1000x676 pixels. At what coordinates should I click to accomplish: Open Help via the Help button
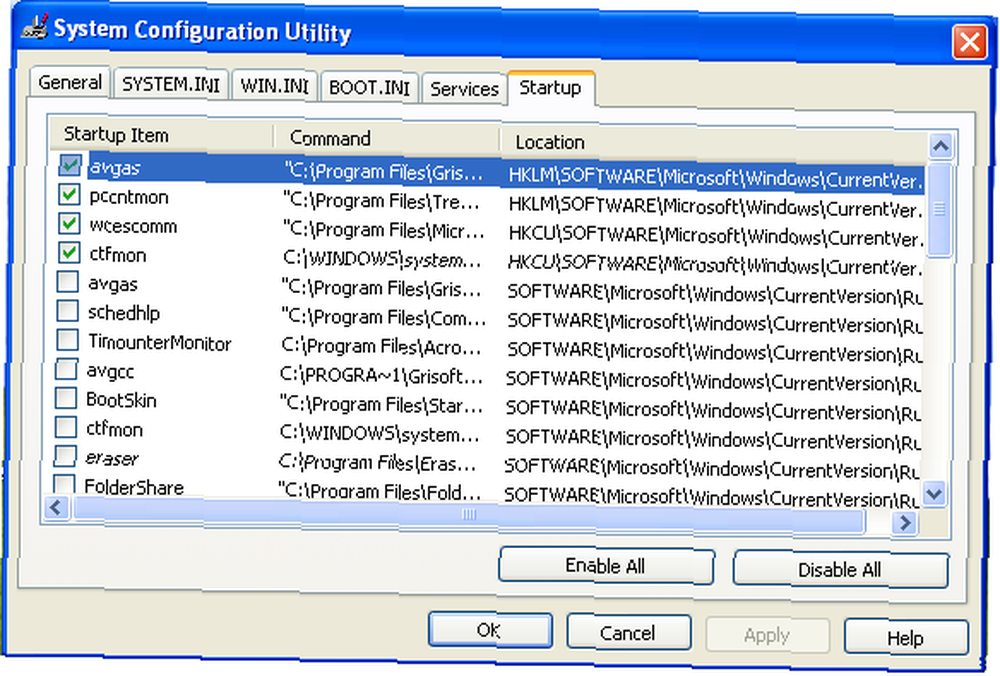[906, 638]
